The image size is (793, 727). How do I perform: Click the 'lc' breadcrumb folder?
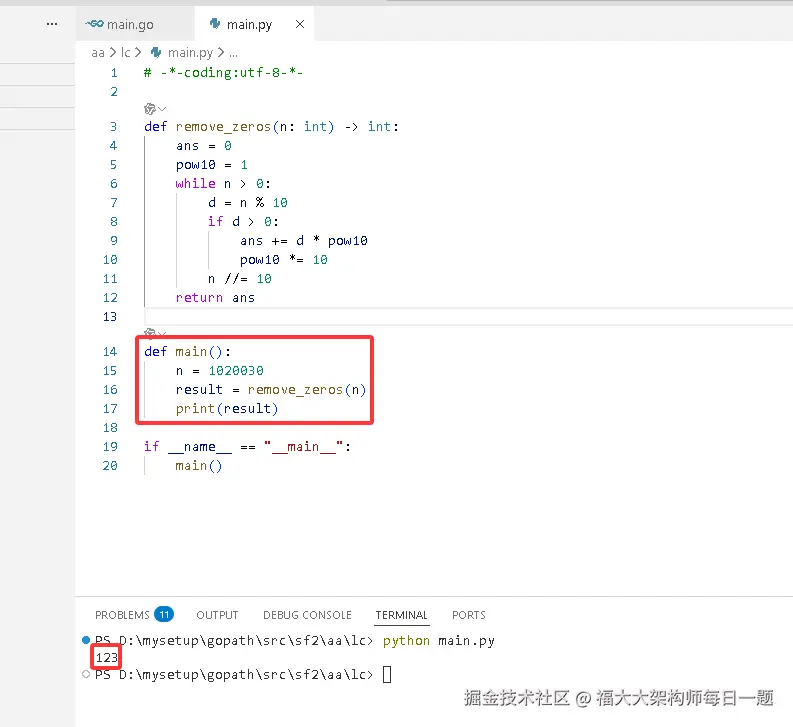coord(125,53)
